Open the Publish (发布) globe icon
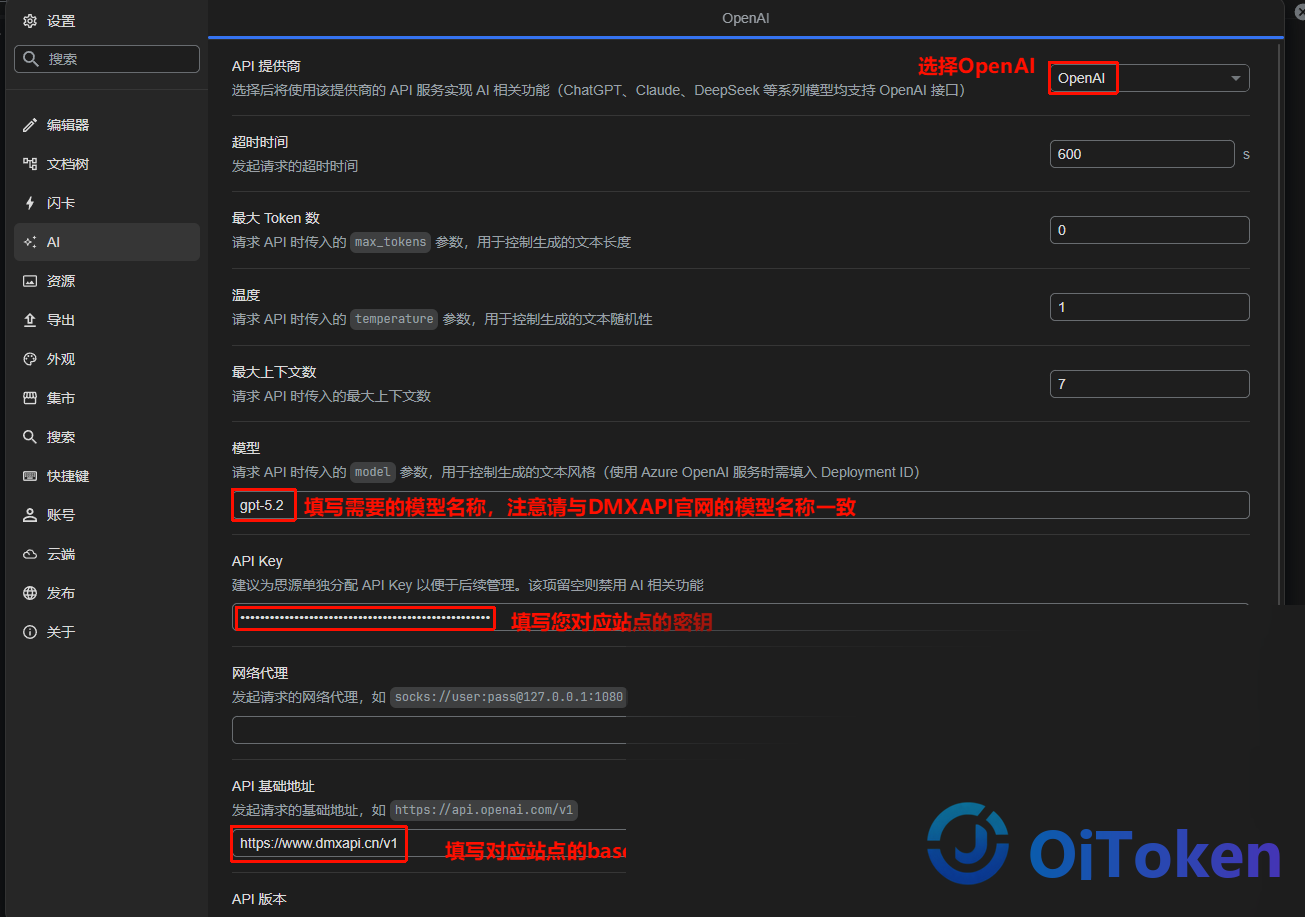1305x917 pixels. pyautogui.click(x=30, y=593)
